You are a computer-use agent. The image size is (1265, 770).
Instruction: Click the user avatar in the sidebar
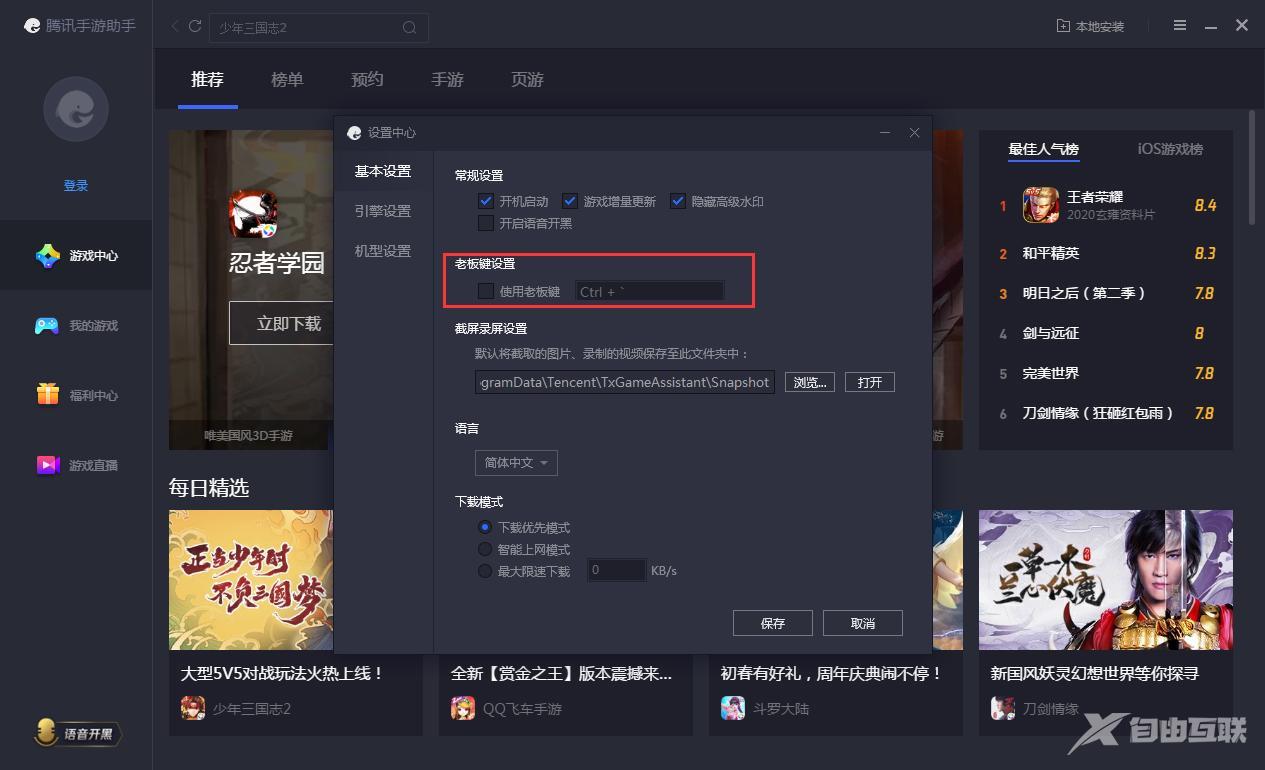tap(76, 109)
